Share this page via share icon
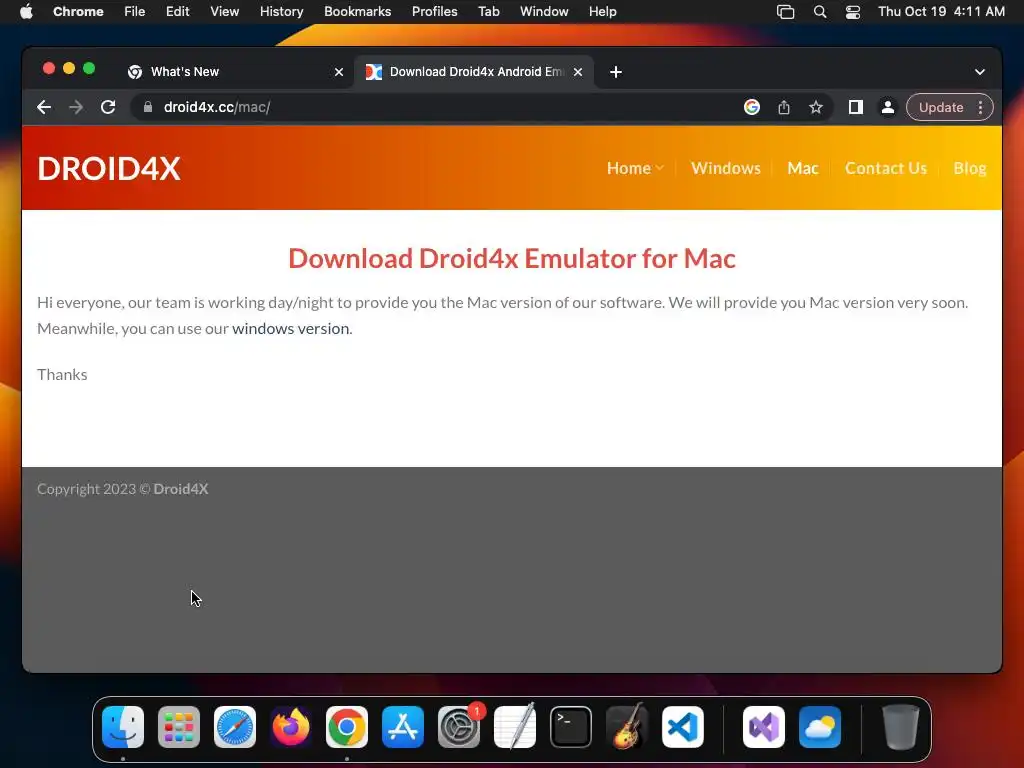 tap(784, 107)
